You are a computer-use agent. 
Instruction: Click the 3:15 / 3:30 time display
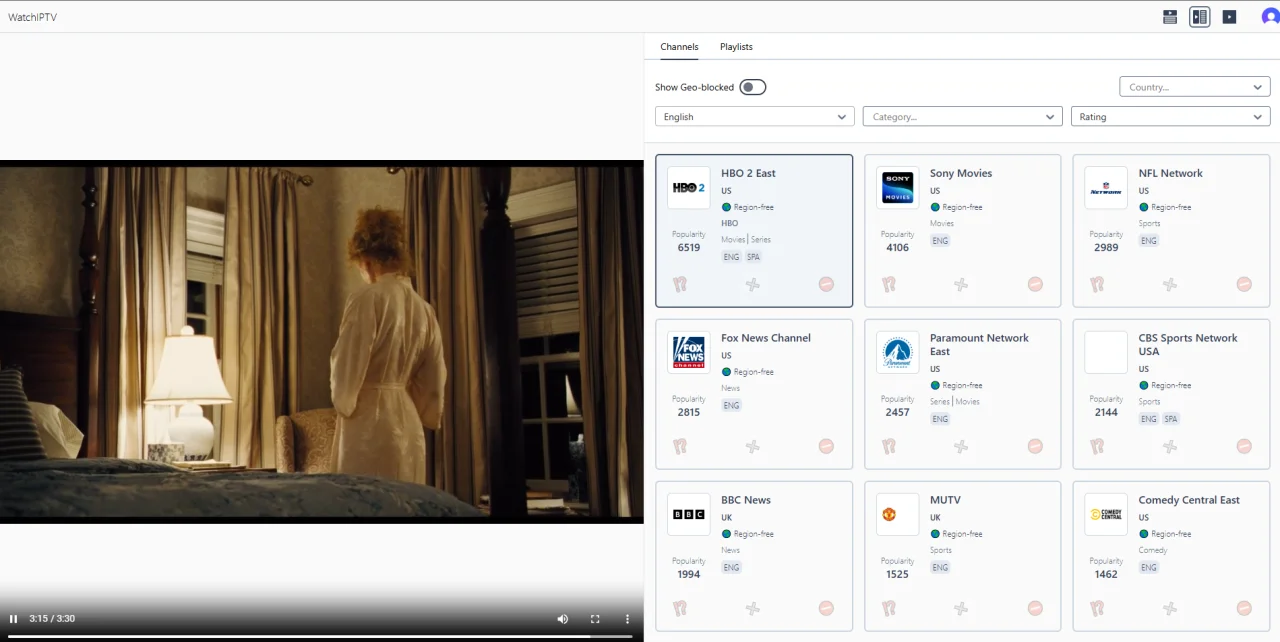52,619
